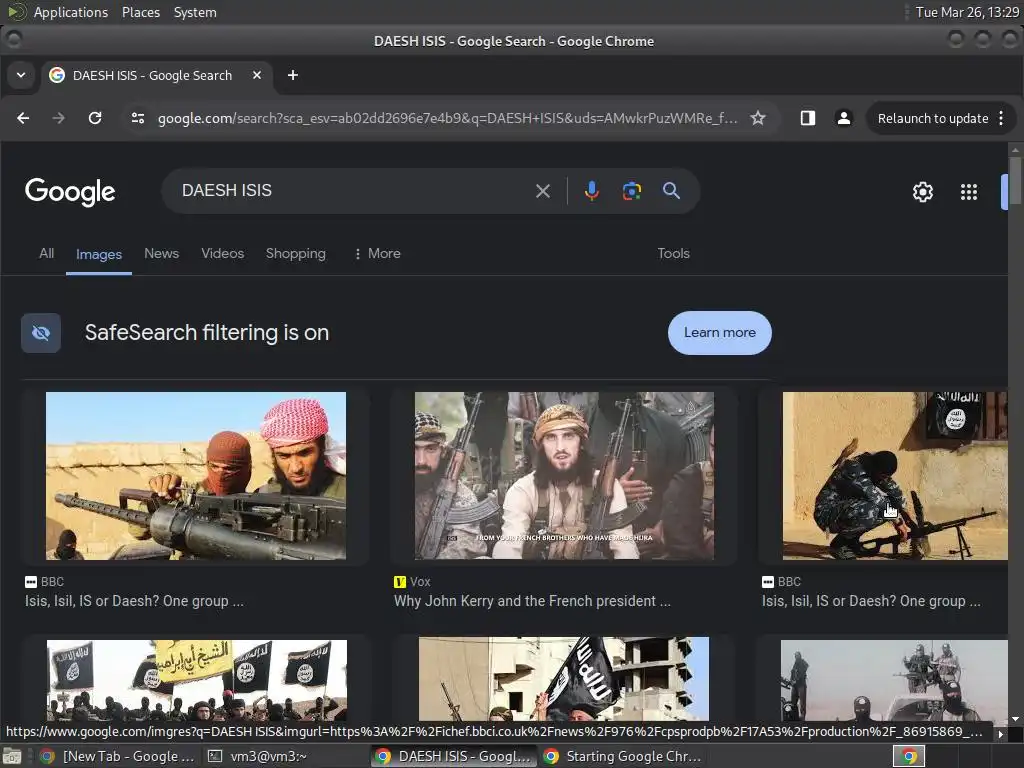The height and width of the screenshot is (768, 1024).
Task: Click the browser back arrow
Action: (23, 118)
